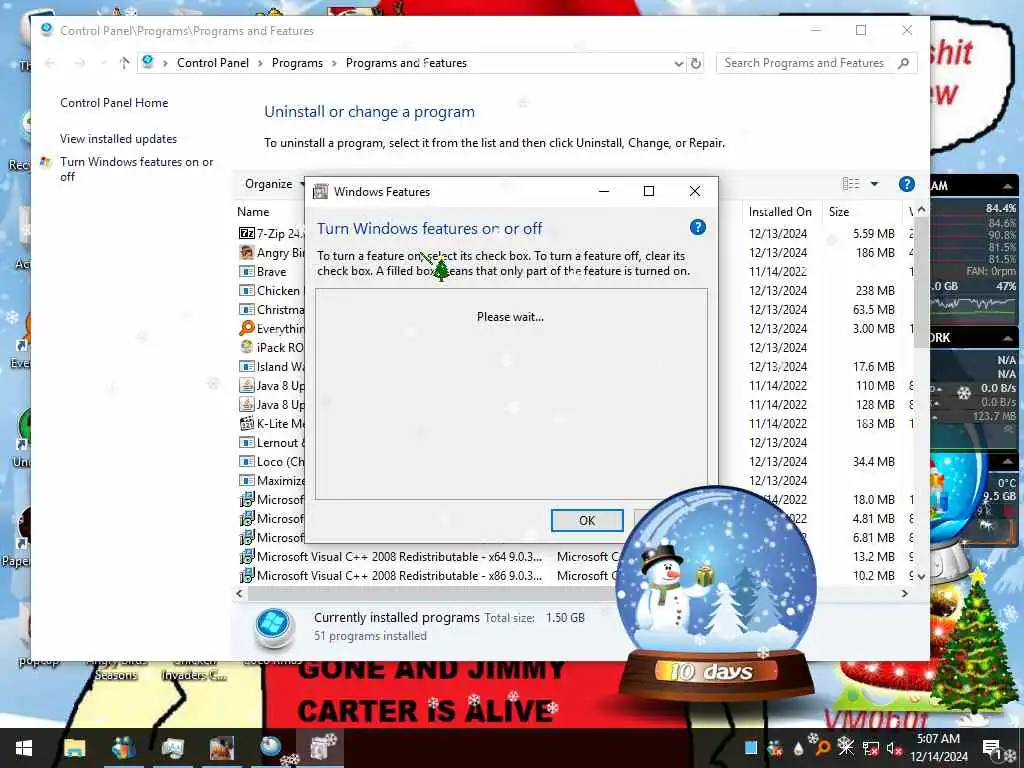Click the Control Panel globe taskbar icon
This screenshot has width=1024, height=768.
270,748
